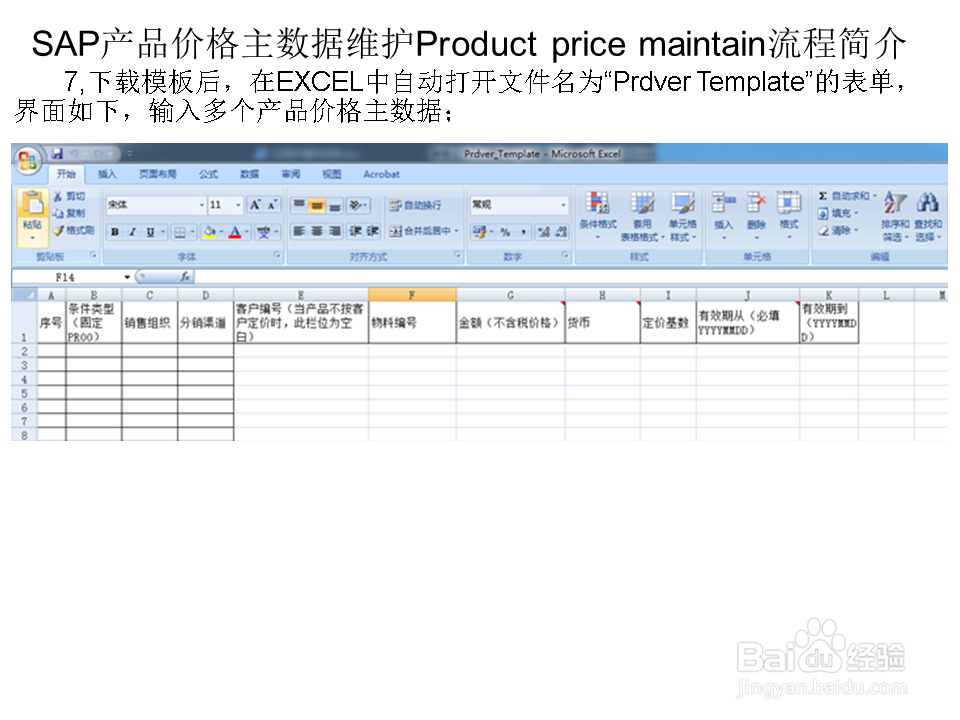Click increase indent icon

[x=372, y=231]
